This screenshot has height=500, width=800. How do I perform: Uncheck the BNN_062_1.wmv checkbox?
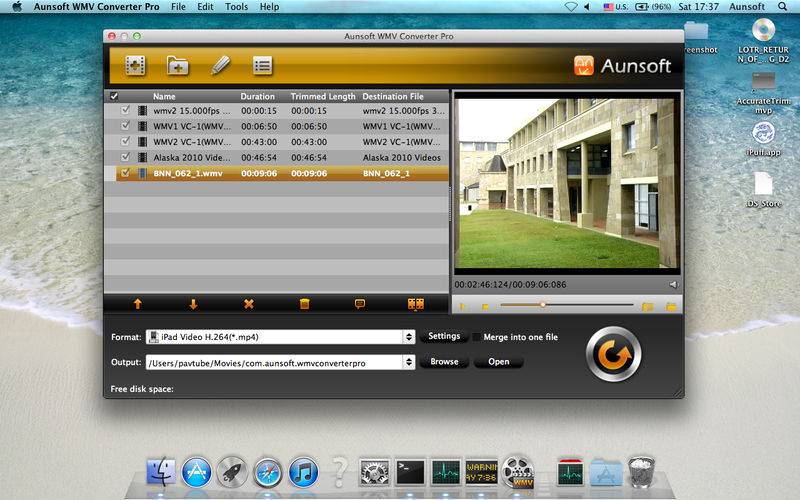pyautogui.click(x=125, y=173)
